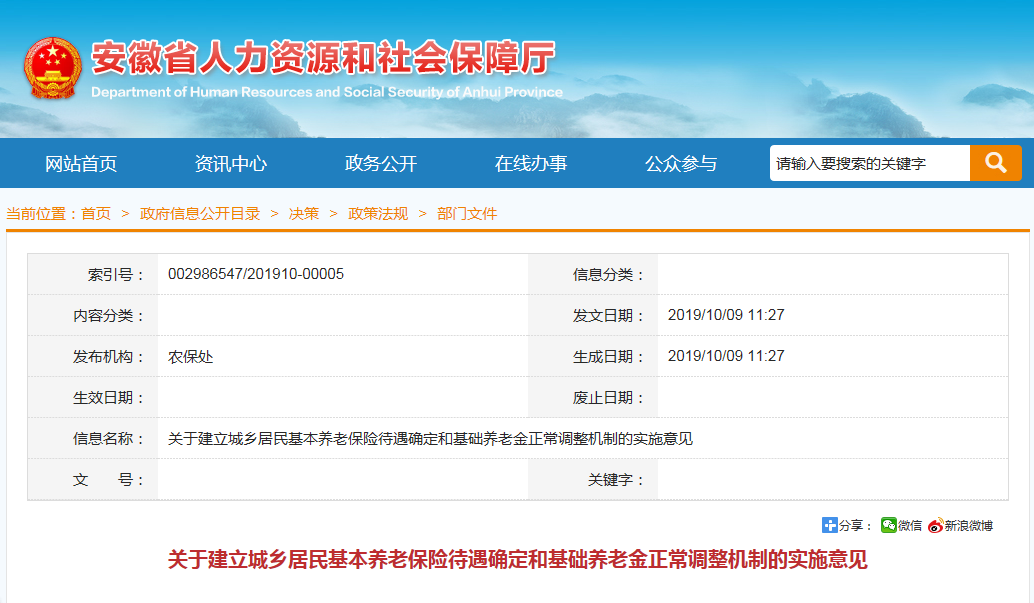Share via the Sina Weibo icon
This screenshot has height=603, width=1034.
click(x=936, y=525)
